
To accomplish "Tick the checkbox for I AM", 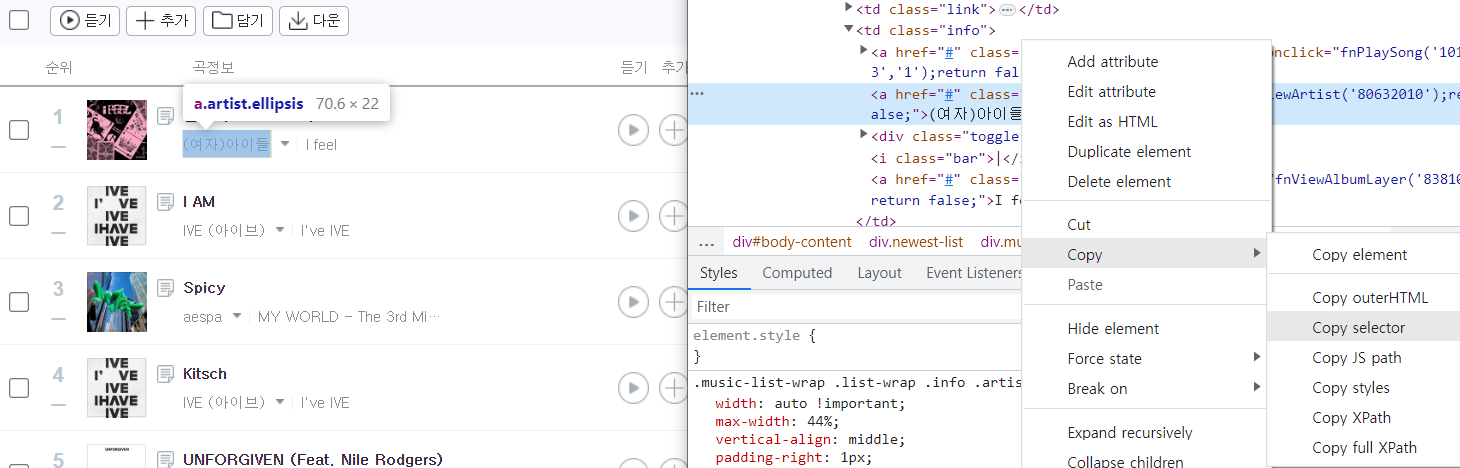I will (x=19, y=216).
